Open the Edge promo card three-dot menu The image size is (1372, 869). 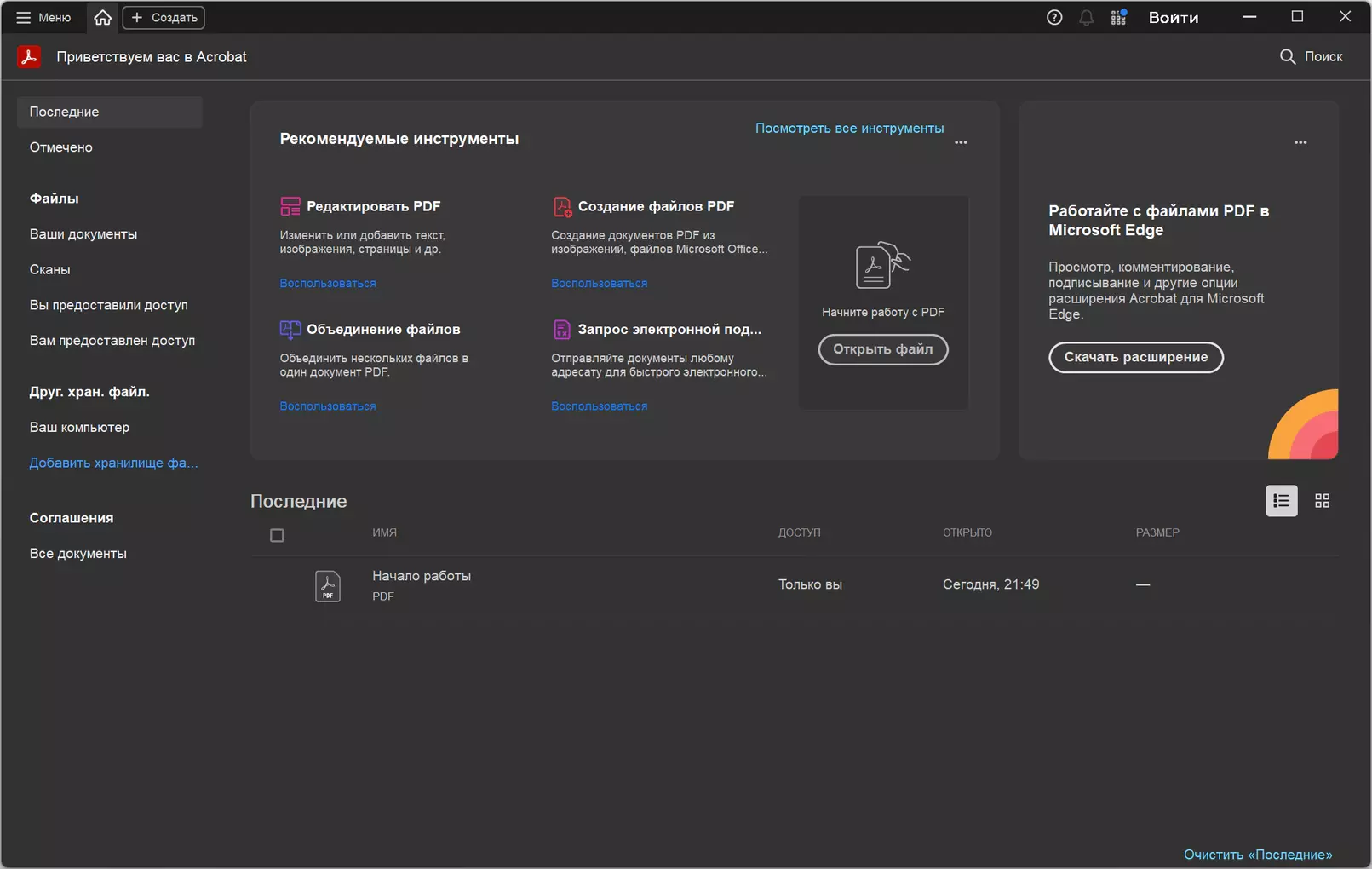coord(1300,142)
